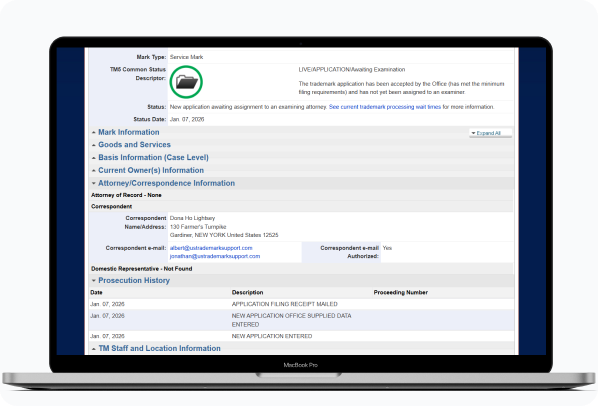The image size is (599, 406).
Task: Click the green-circled folder status icon
Action: tap(186, 82)
